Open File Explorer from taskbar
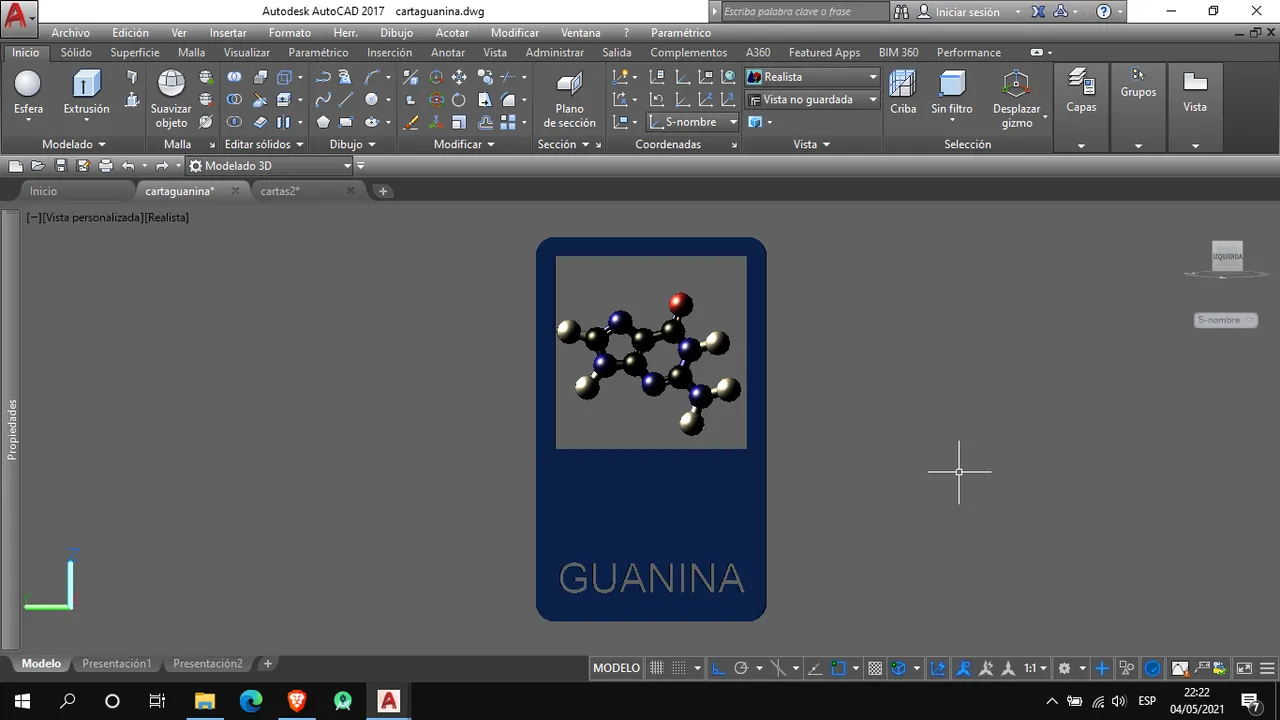This screenshot has height=720, width=1280. [x=205, y=701]
